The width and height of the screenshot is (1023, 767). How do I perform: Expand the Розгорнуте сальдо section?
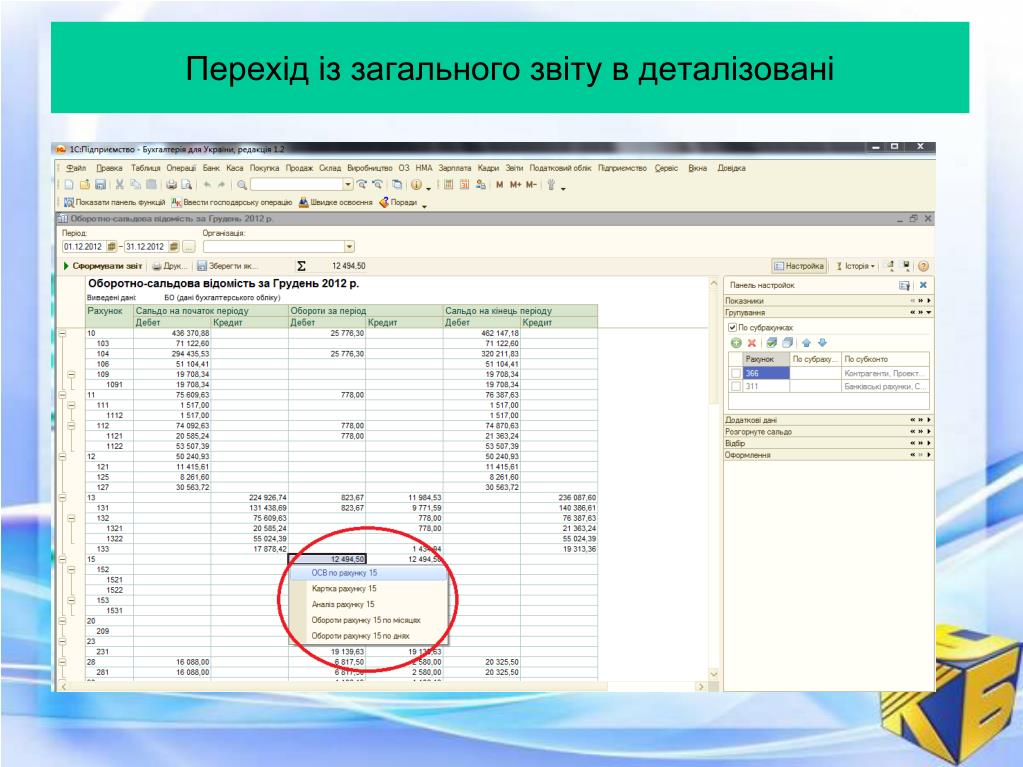pos(929,432)
